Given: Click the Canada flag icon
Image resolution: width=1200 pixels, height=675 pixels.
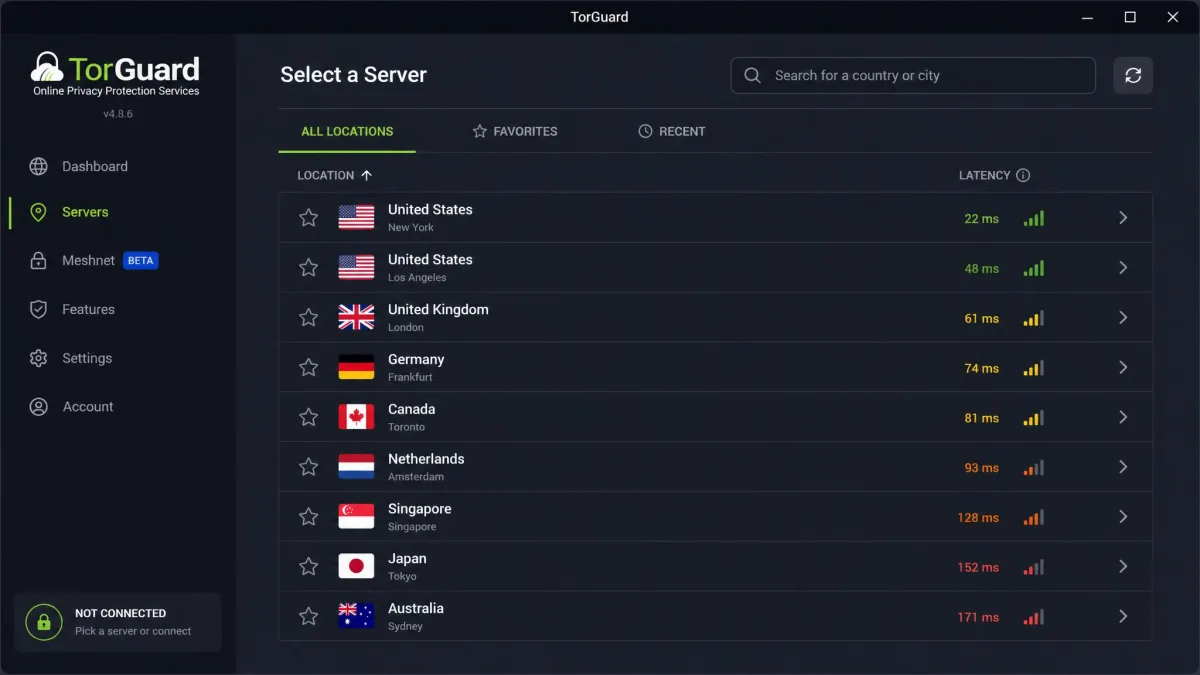Looking at the screenshot, I should [x=356, y=417].
